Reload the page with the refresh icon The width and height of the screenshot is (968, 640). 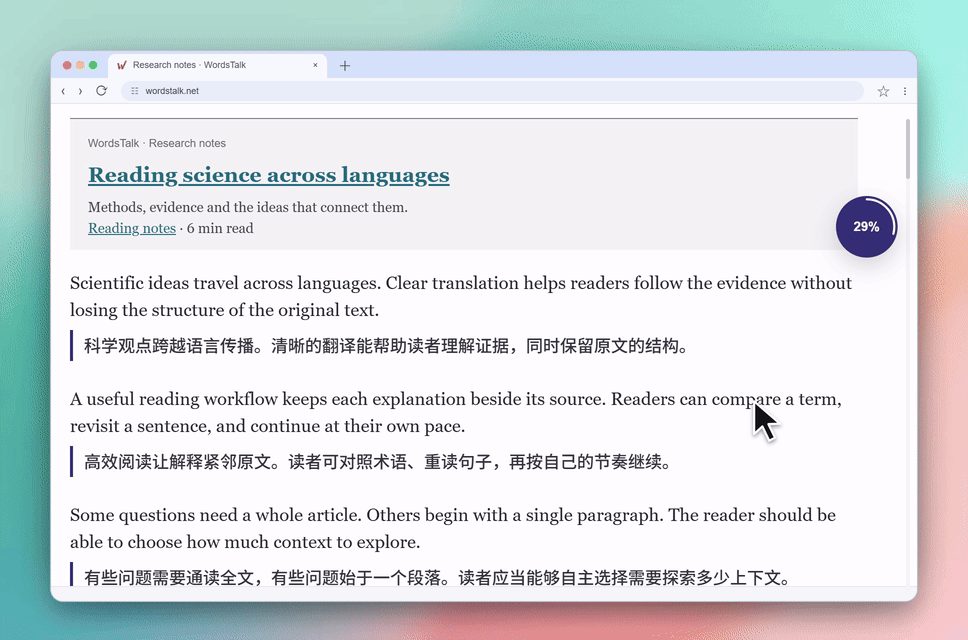pyautogui.click(x=101, y=91)
